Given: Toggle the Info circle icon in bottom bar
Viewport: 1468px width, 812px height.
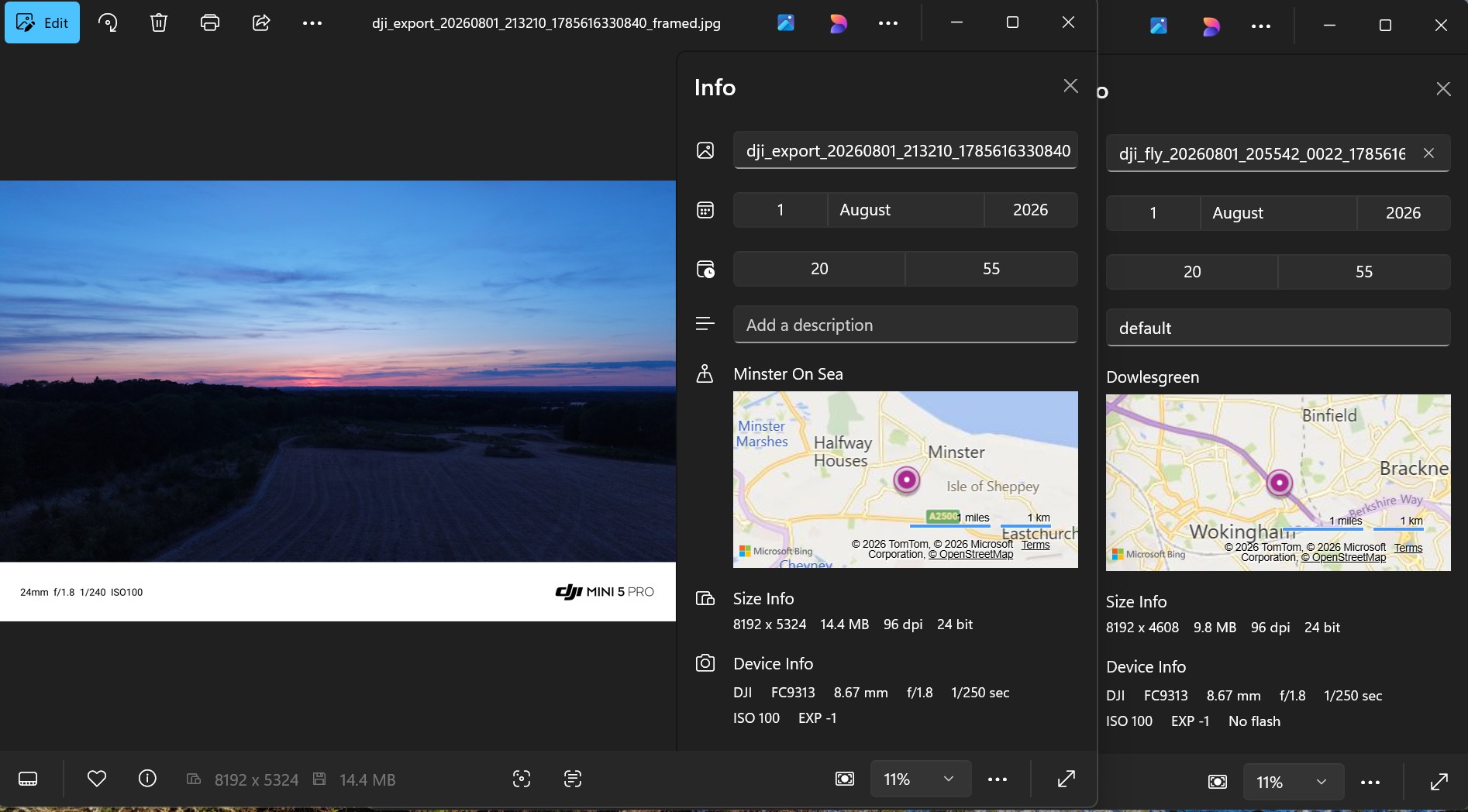Looking at the screenshot, I should coord(147,779).
